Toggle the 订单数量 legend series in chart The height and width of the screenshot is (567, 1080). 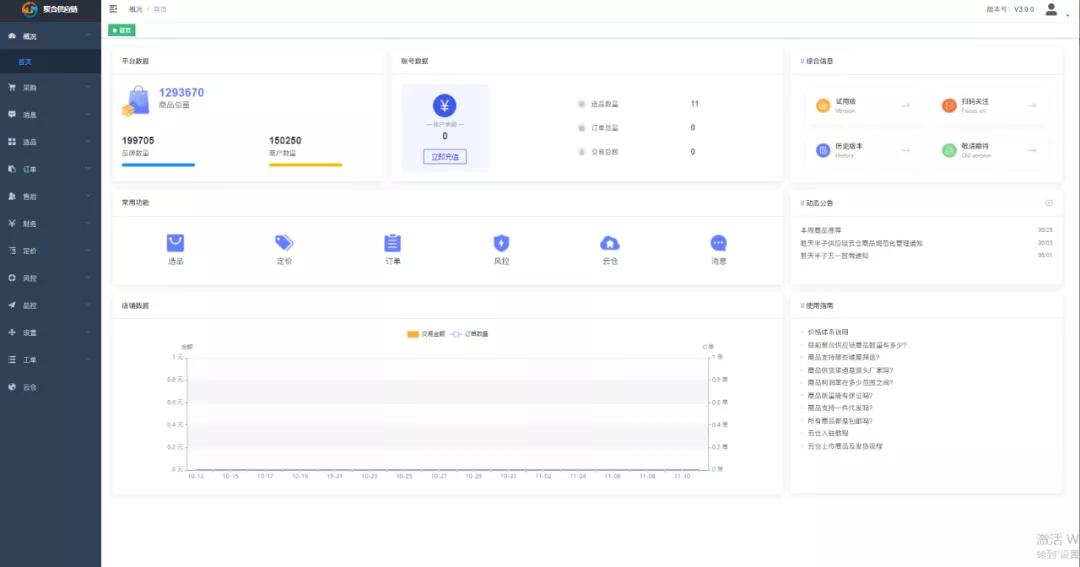tap(470, 334)
